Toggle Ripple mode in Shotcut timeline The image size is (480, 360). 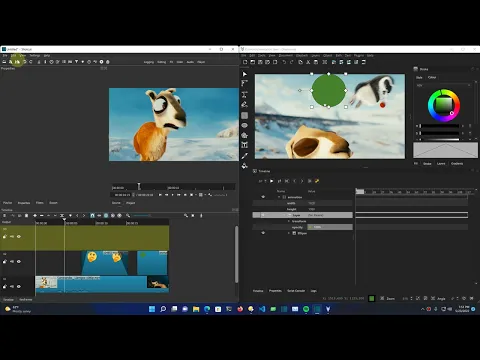(106, 216)
